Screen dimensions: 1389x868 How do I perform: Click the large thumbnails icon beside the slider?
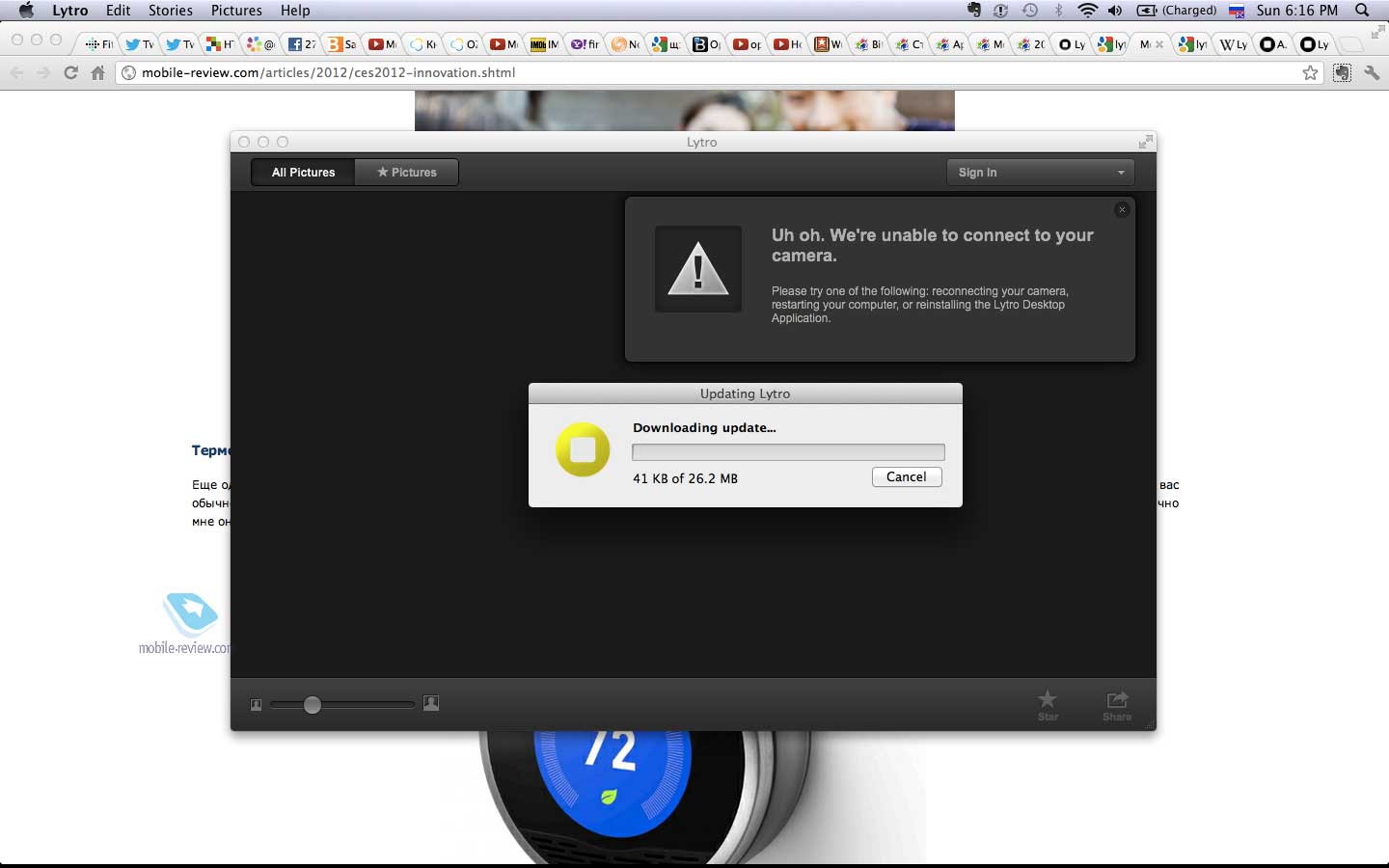click(431, 703)
